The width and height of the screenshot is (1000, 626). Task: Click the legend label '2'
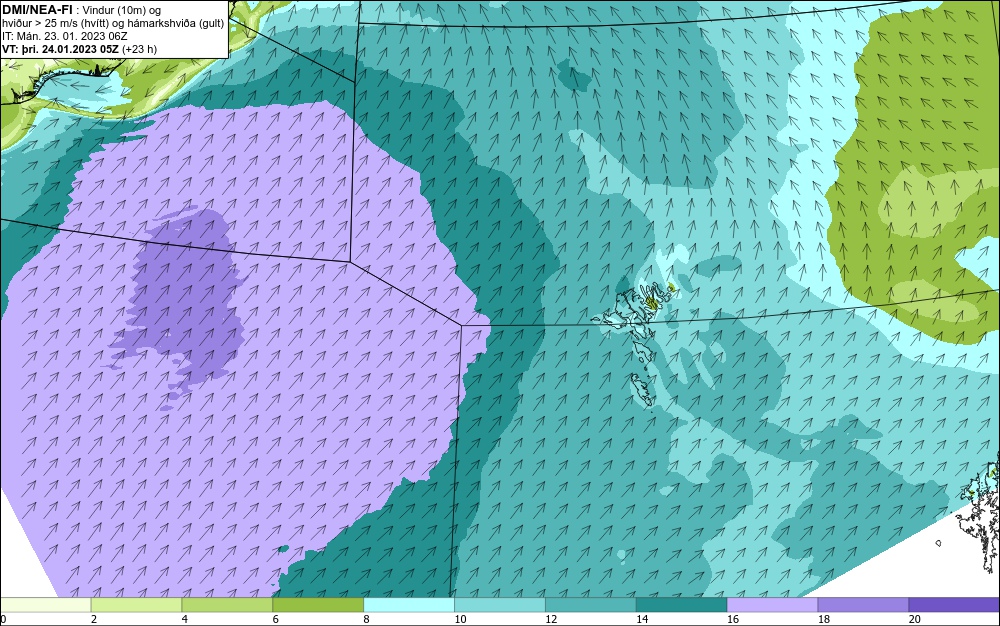pyautogui.click(x=94, y=619)
